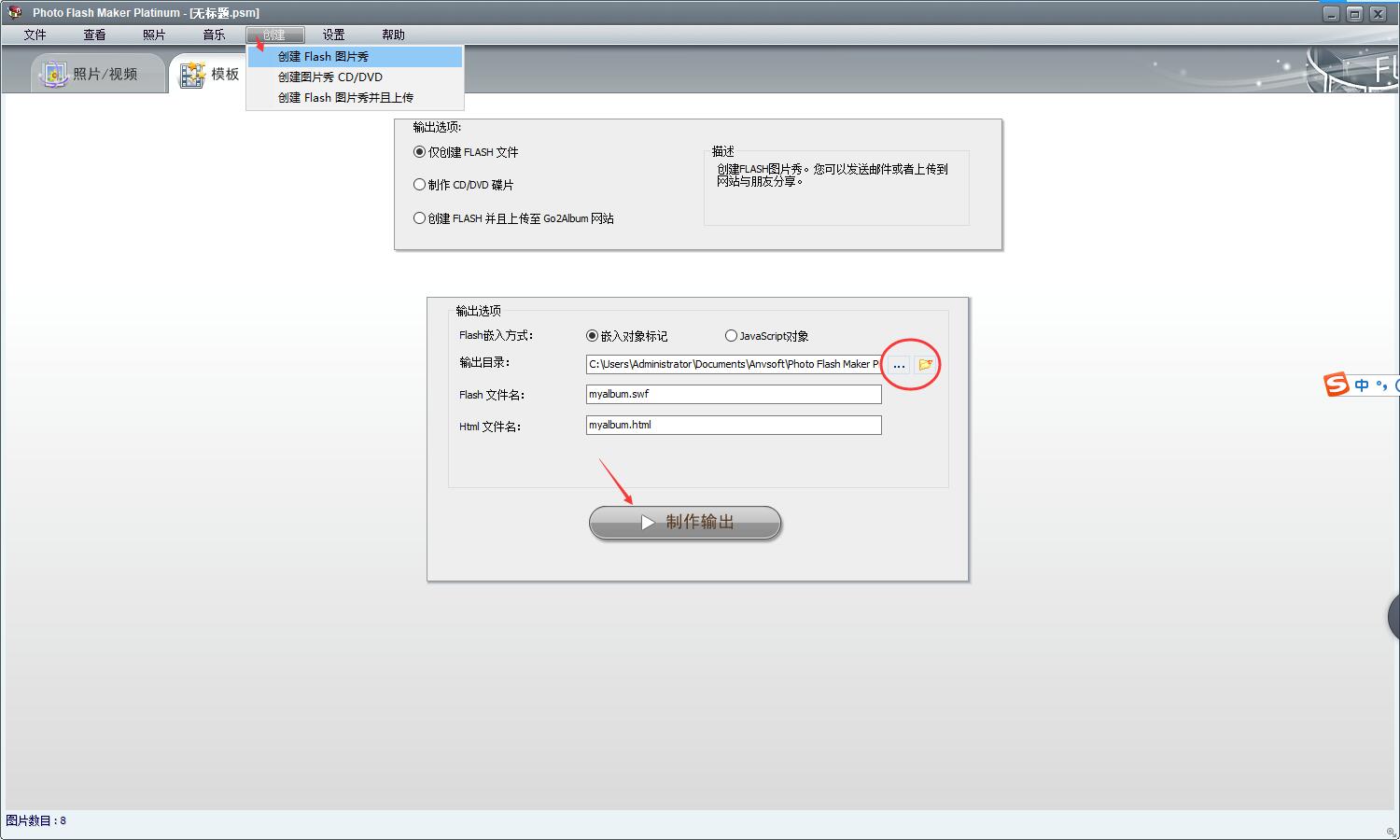Open the 查看 menu

click(x=94, y=35)
